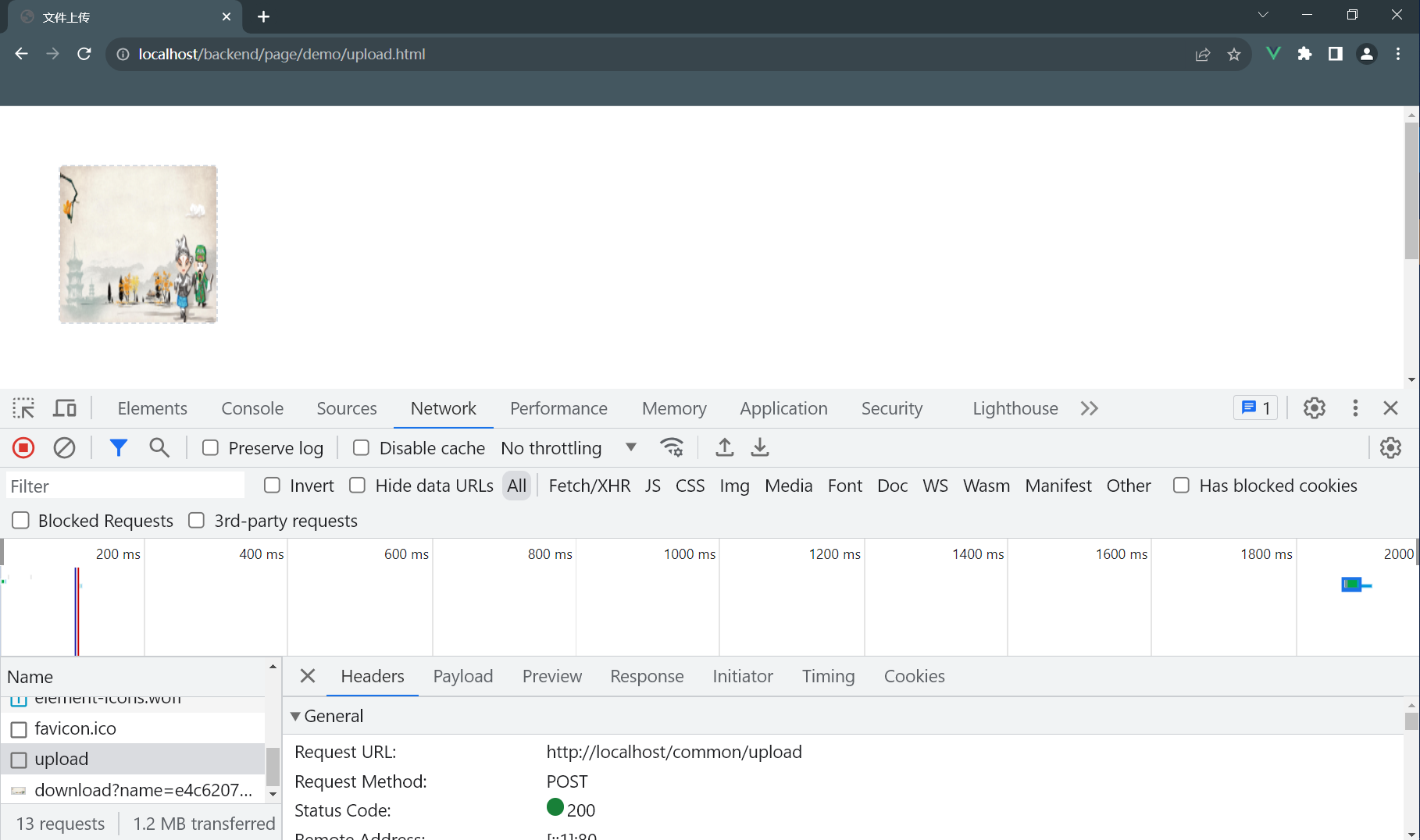This screenshot has height=840, width=1420.
Task: Enable Preserve log checkbox
Action: [210, 447]
